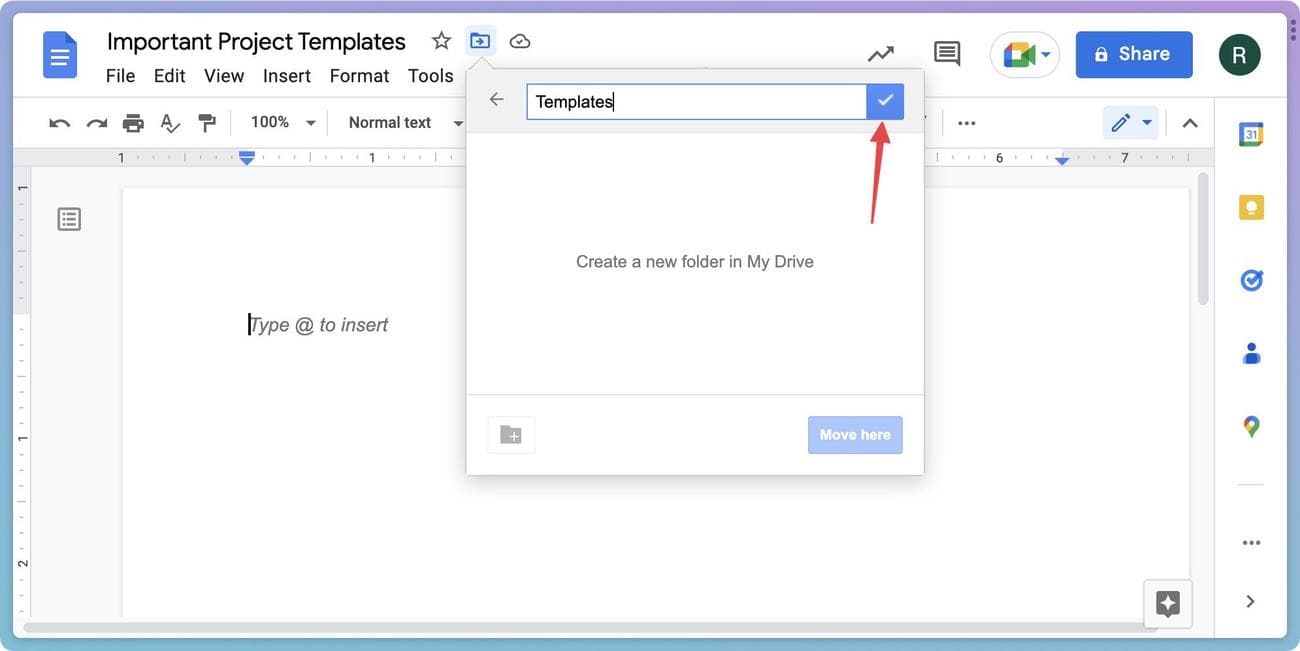Open Google Tasks in side panel
The height and width of the screenshot is (651, 1300).
[x=1251, y=281]
